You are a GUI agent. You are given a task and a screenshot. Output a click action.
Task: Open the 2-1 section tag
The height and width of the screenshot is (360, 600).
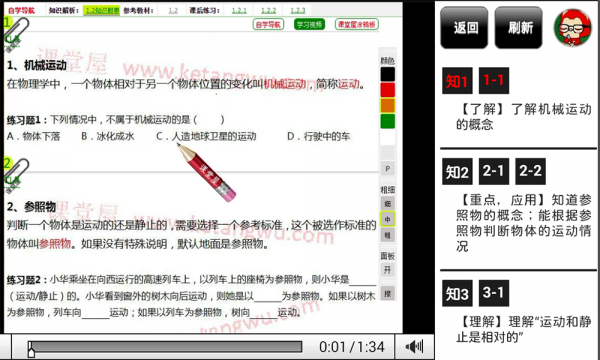pos(494,172)
